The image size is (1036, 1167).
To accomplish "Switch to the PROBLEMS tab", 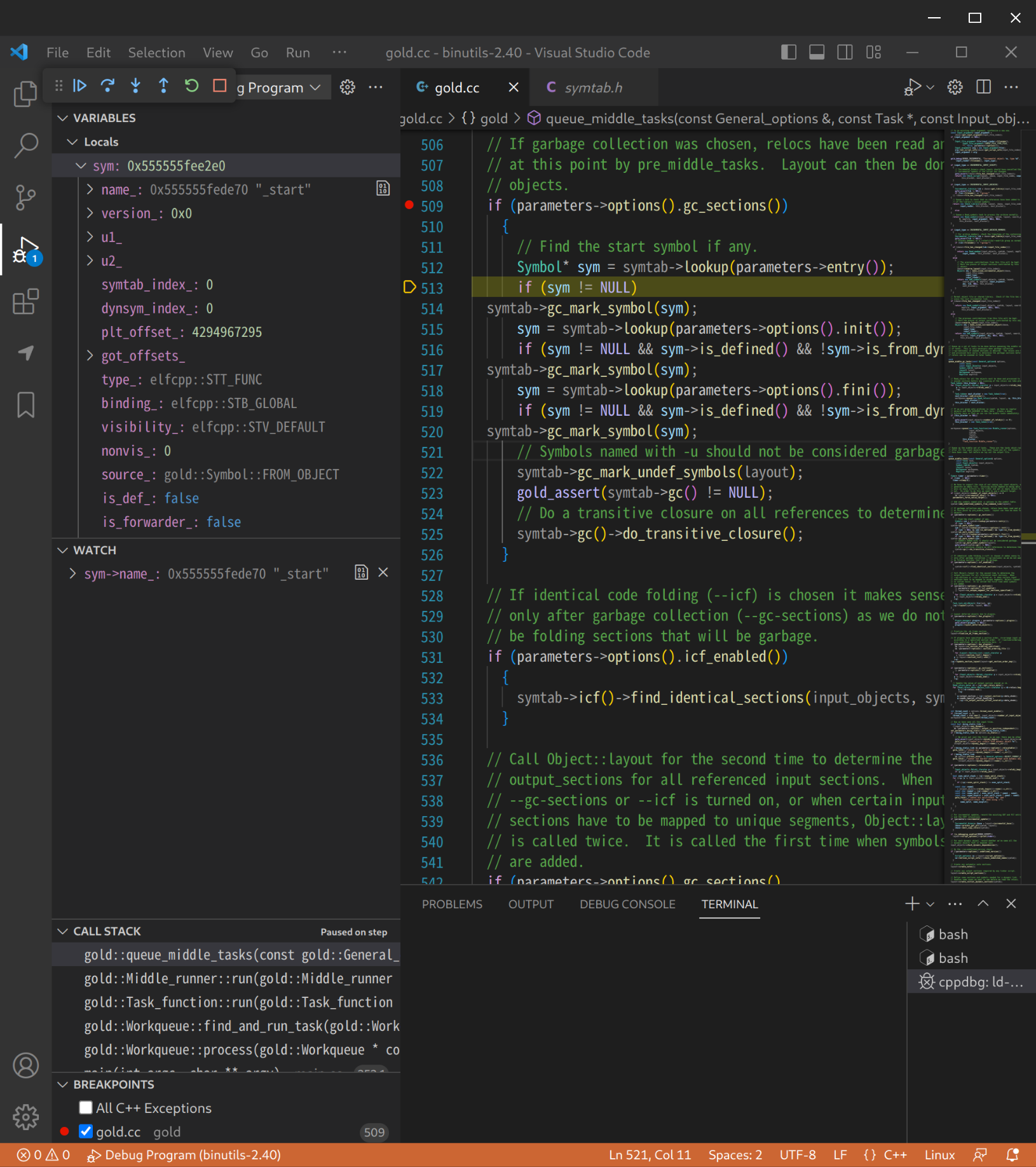I will coord(452,904).
